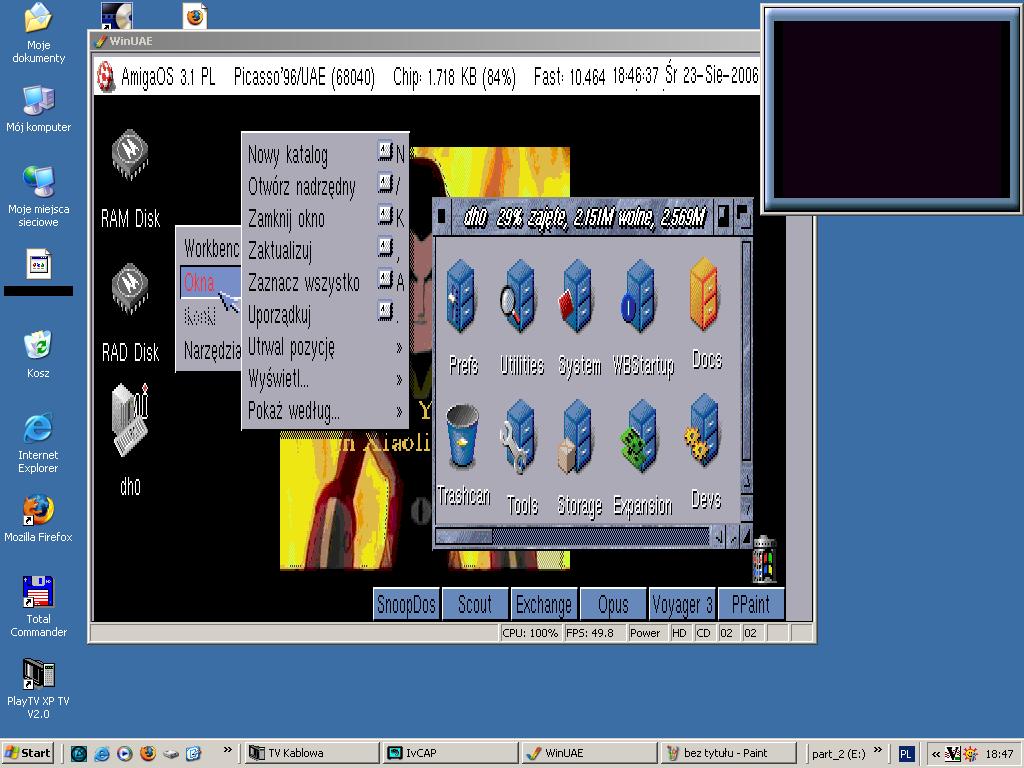Select the dh0 hard drive icon
Screen dimensions: 1024x768
coord(130,420)
